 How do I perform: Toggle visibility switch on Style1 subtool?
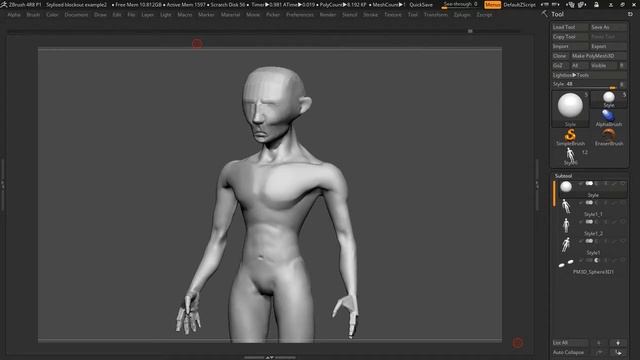589,241
